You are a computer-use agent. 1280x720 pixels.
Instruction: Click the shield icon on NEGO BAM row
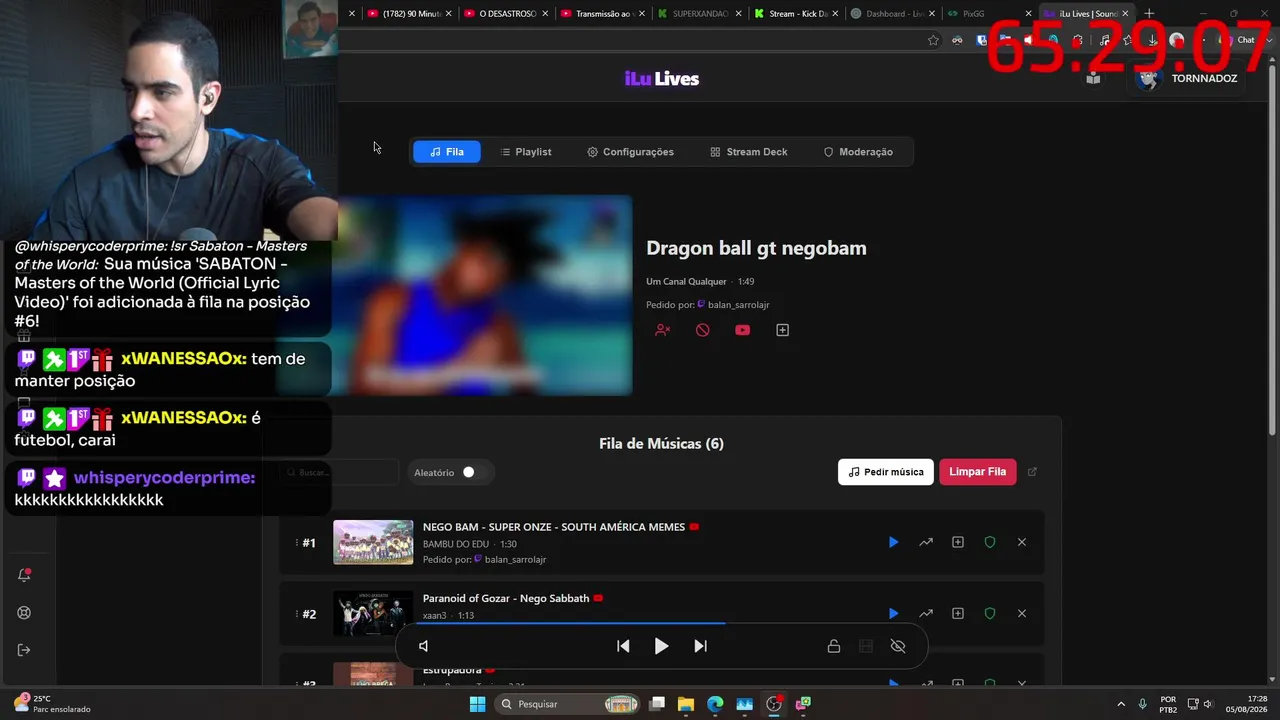click(x=990, y=542)
